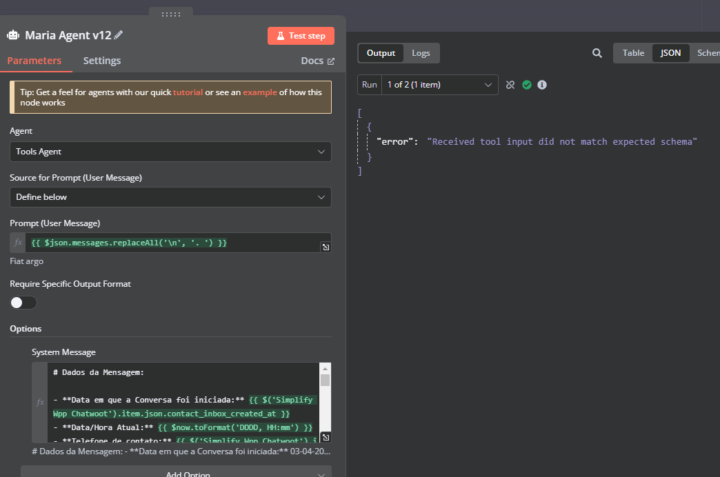Click the Maria Agent v12 title

point(68,35)
